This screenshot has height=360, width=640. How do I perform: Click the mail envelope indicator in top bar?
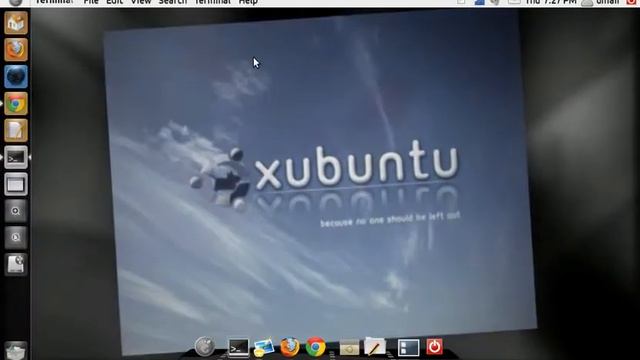(513, 2)
